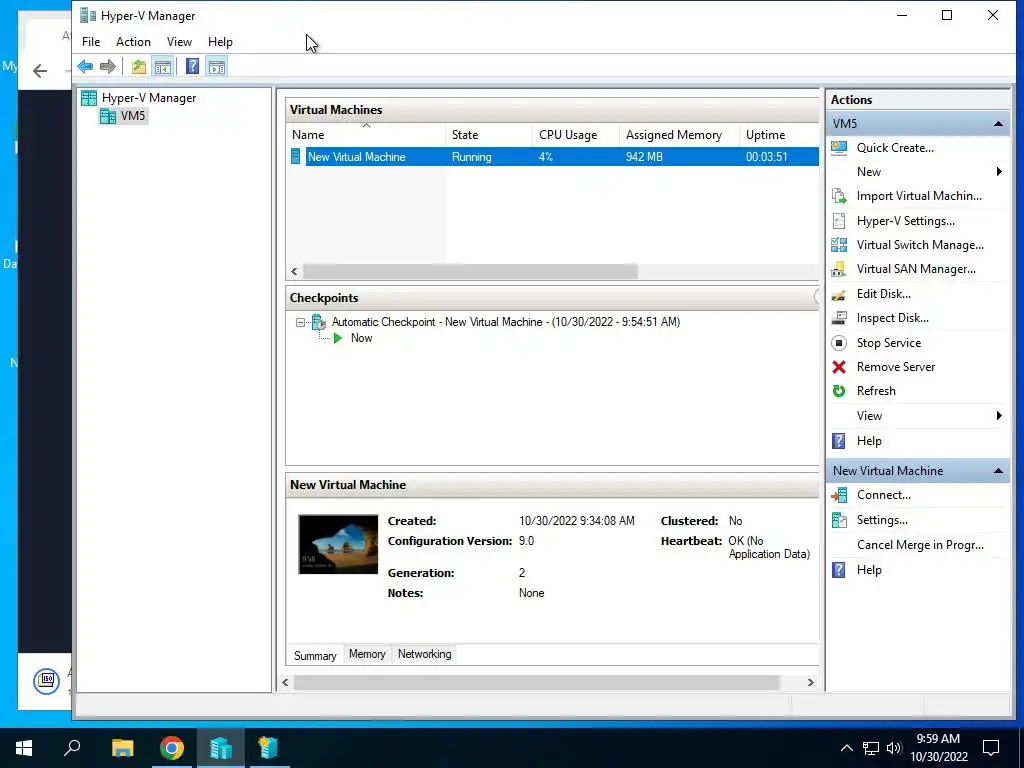The width and height of the screenshot is (1024, 768).
Task: Sort by the State column header
Action: click(489, 135)
